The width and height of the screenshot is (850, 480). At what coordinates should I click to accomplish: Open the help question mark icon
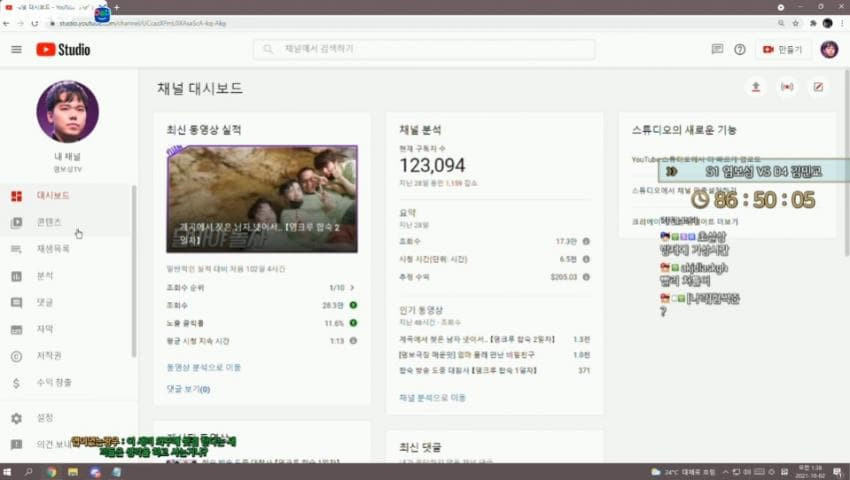pos(740,49)
